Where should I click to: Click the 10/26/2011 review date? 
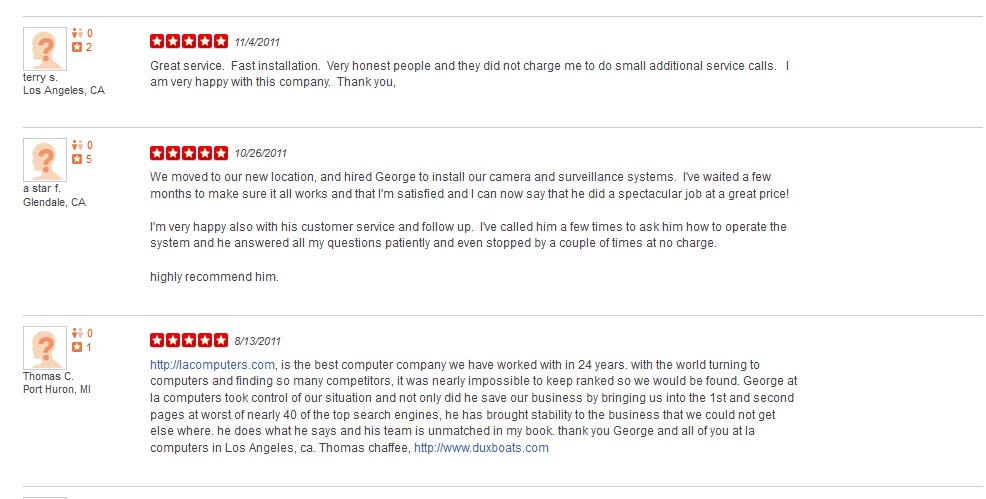(x=261, y=153)
